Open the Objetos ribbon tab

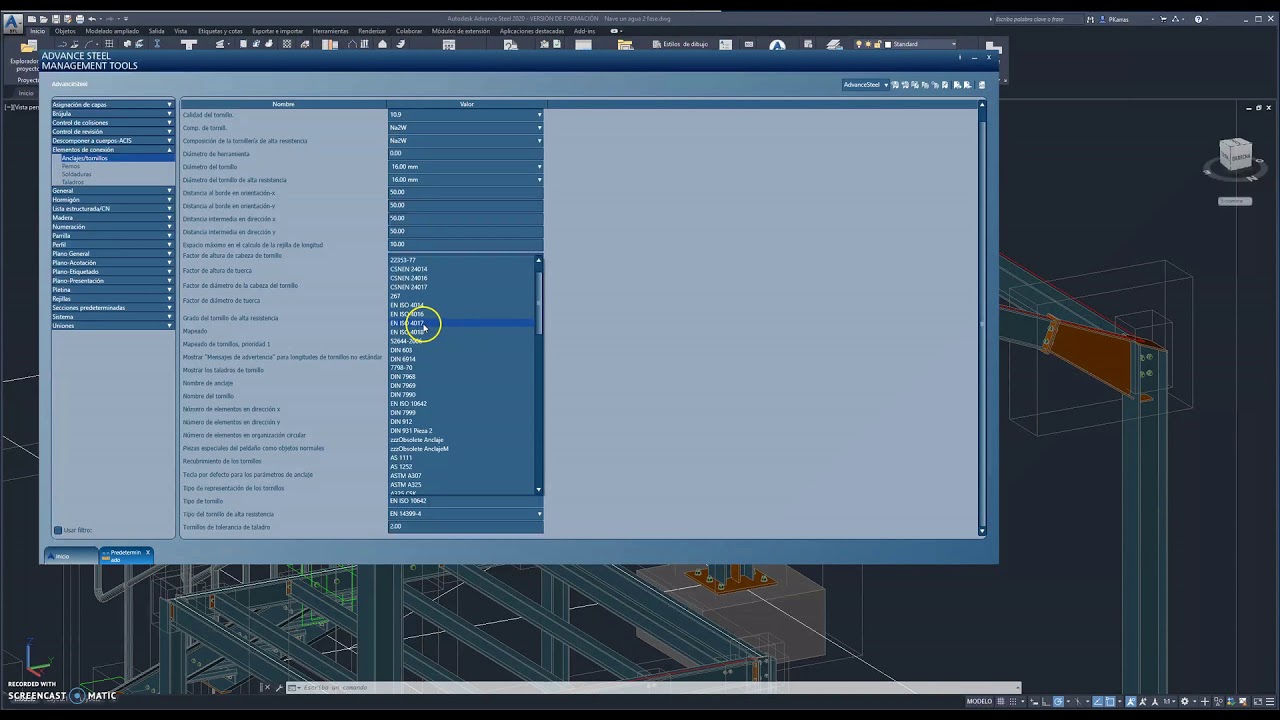65,31
